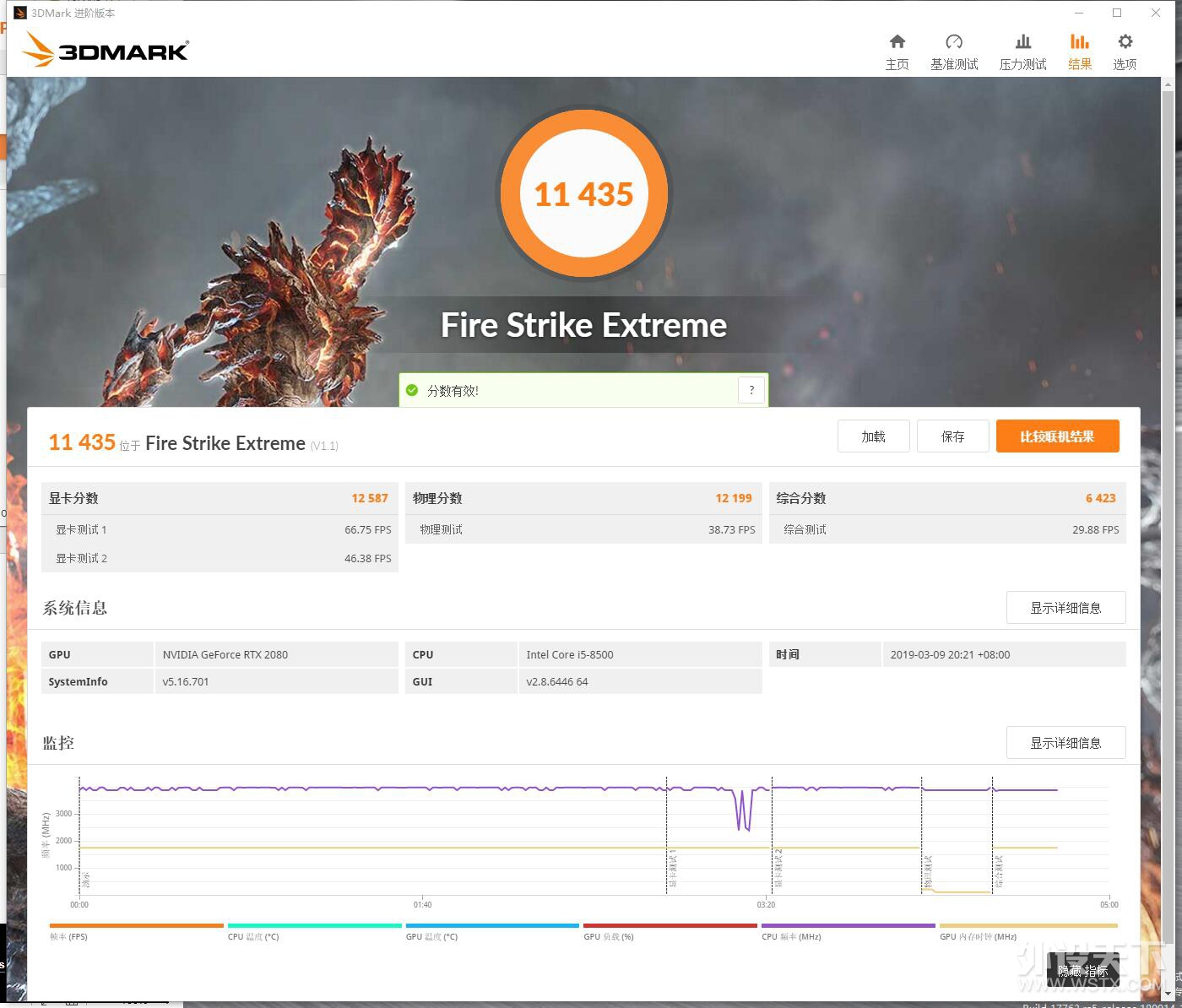
Task: Toggle the CPU 温度 legend swatch
Action: click(x=314, y=925)
